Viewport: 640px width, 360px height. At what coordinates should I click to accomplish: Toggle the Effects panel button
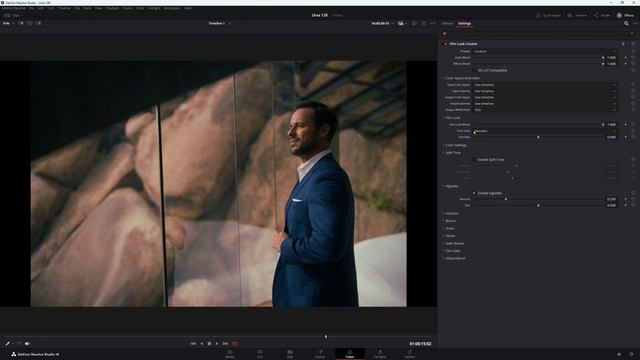[625, 16]
